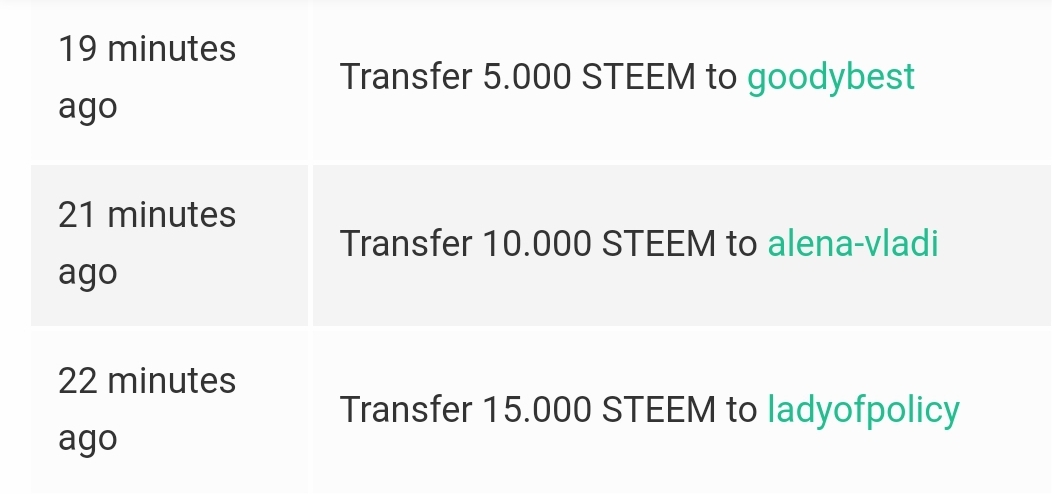Open the goodybest account link

(x=831, y=78)
